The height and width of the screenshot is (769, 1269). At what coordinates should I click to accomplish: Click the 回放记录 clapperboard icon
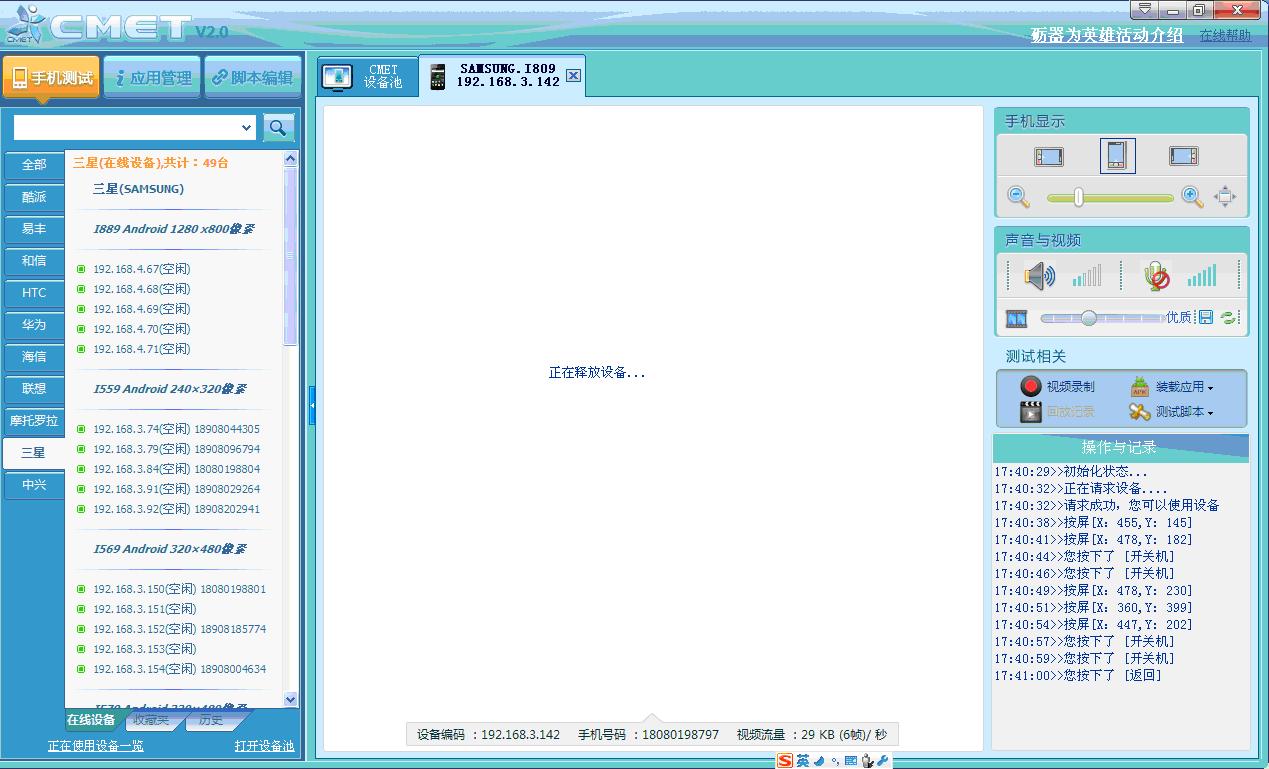point(1031,412)
